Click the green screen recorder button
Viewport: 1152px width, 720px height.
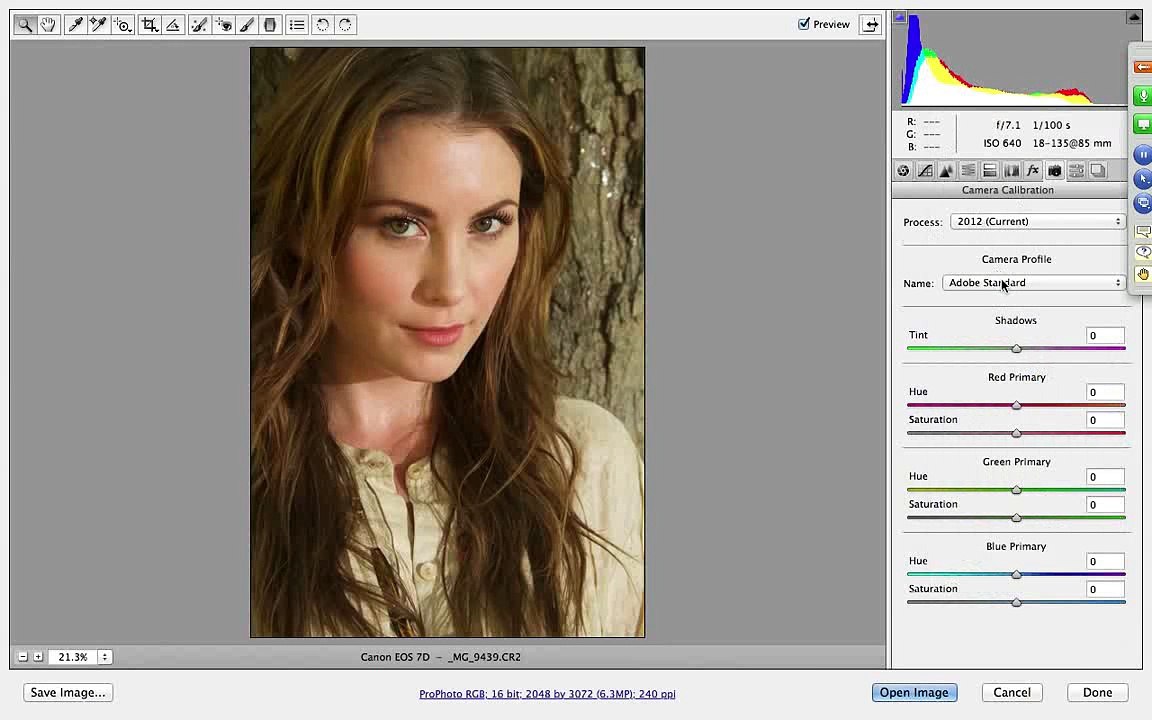pos(1142,125)
